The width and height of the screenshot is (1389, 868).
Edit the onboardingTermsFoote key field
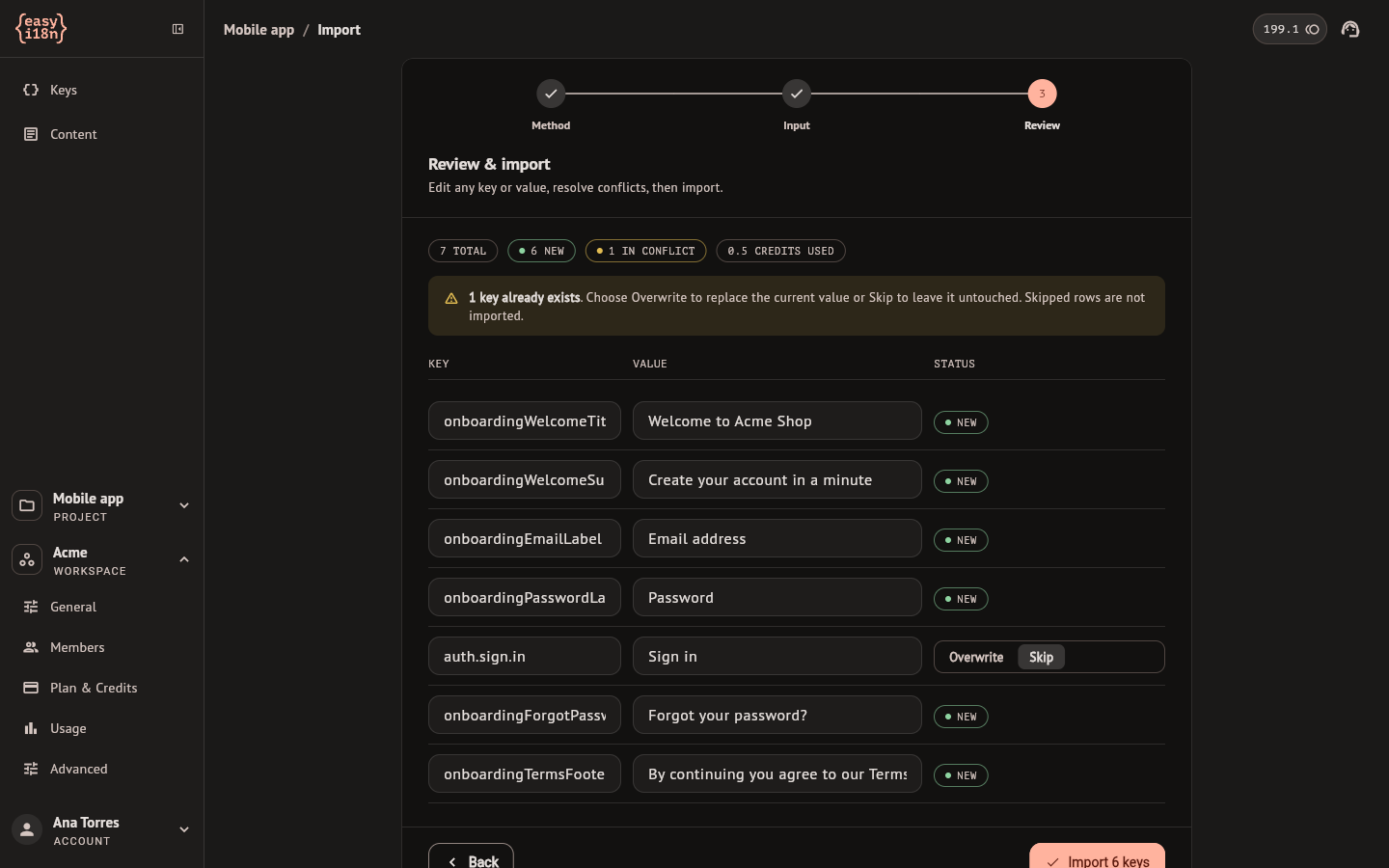[x=525, y=773]
